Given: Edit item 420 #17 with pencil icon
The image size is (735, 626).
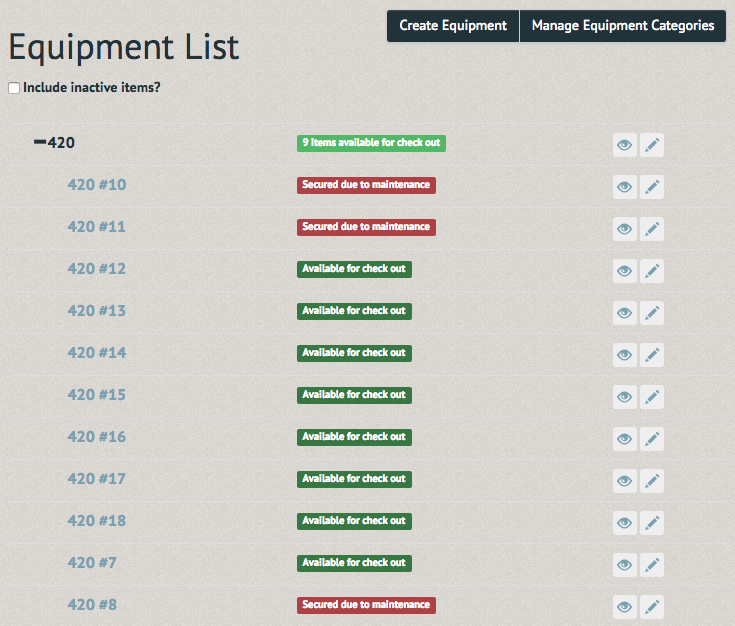Looking at the screenshot, I should pyautogui.click(x=652, y=481).
